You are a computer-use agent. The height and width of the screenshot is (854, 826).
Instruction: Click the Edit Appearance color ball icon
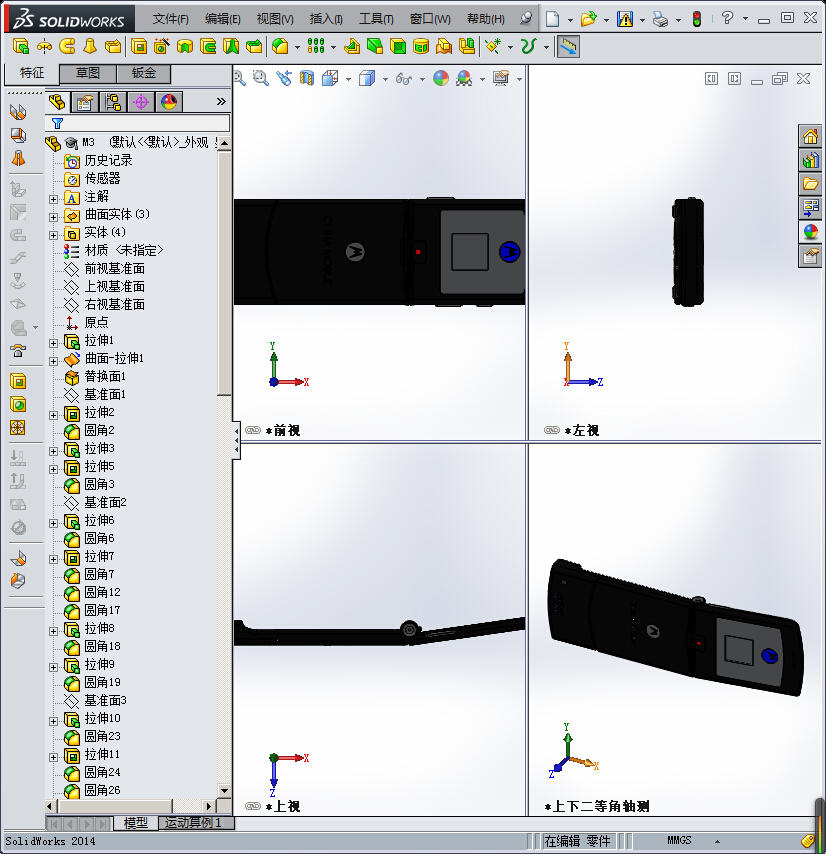(x=441, y=78)
